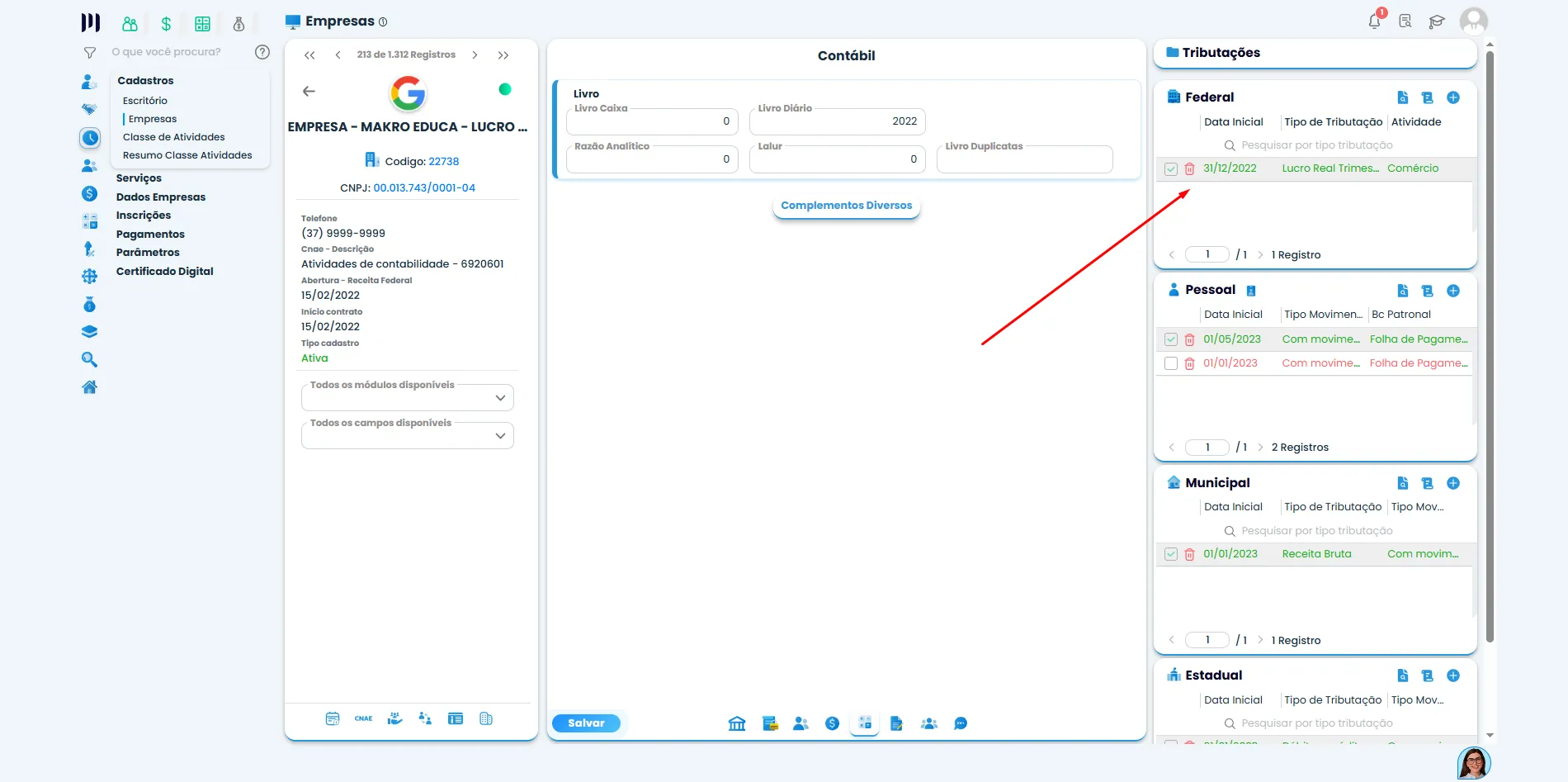Viewport: 1568px width, 782px height.
Task: Delete the 31/12/2022 Federal record trash icon
Action: (x=1189, y=168)
